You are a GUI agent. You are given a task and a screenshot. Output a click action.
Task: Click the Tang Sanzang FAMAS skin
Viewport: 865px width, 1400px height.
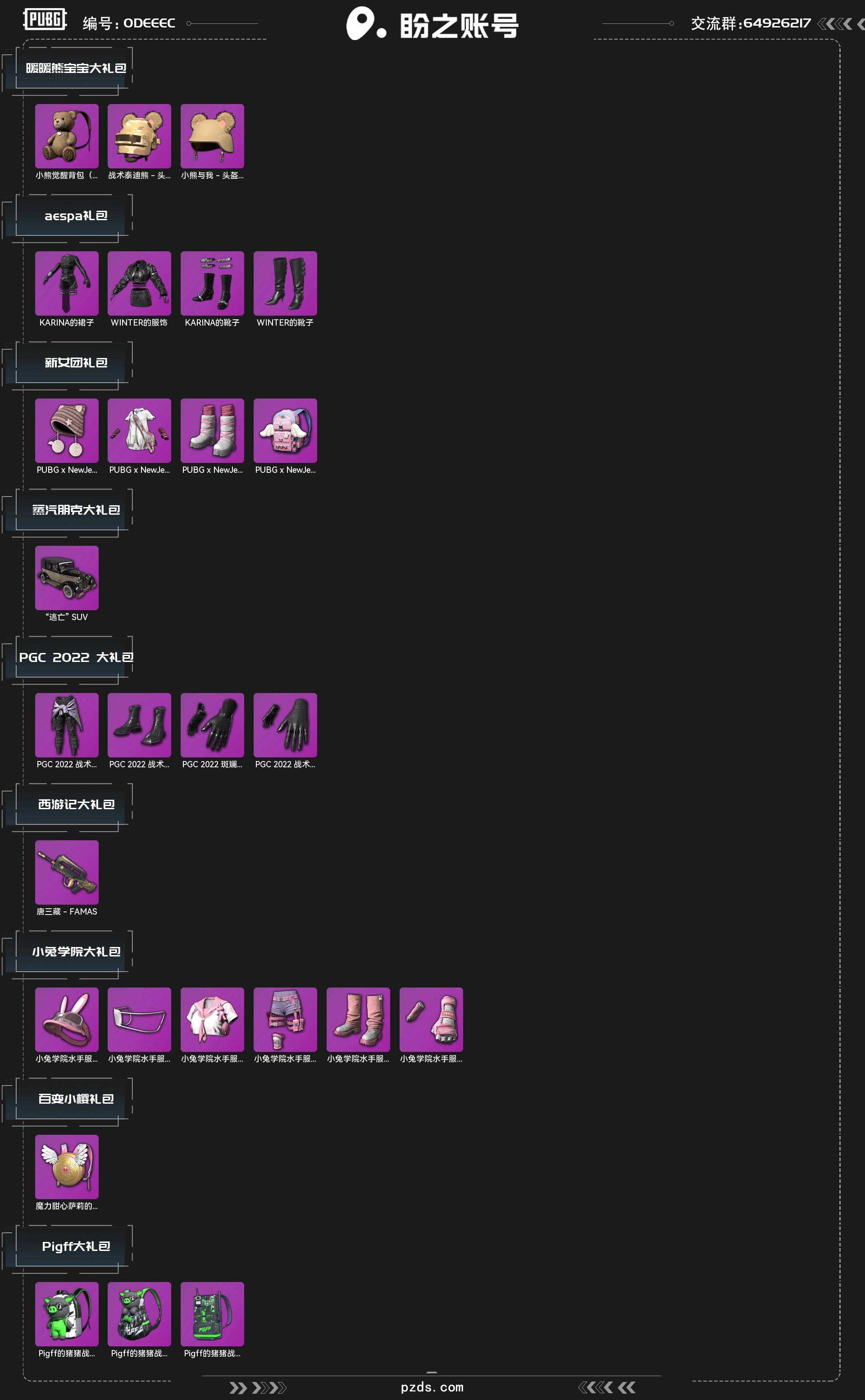coord(66,872)
